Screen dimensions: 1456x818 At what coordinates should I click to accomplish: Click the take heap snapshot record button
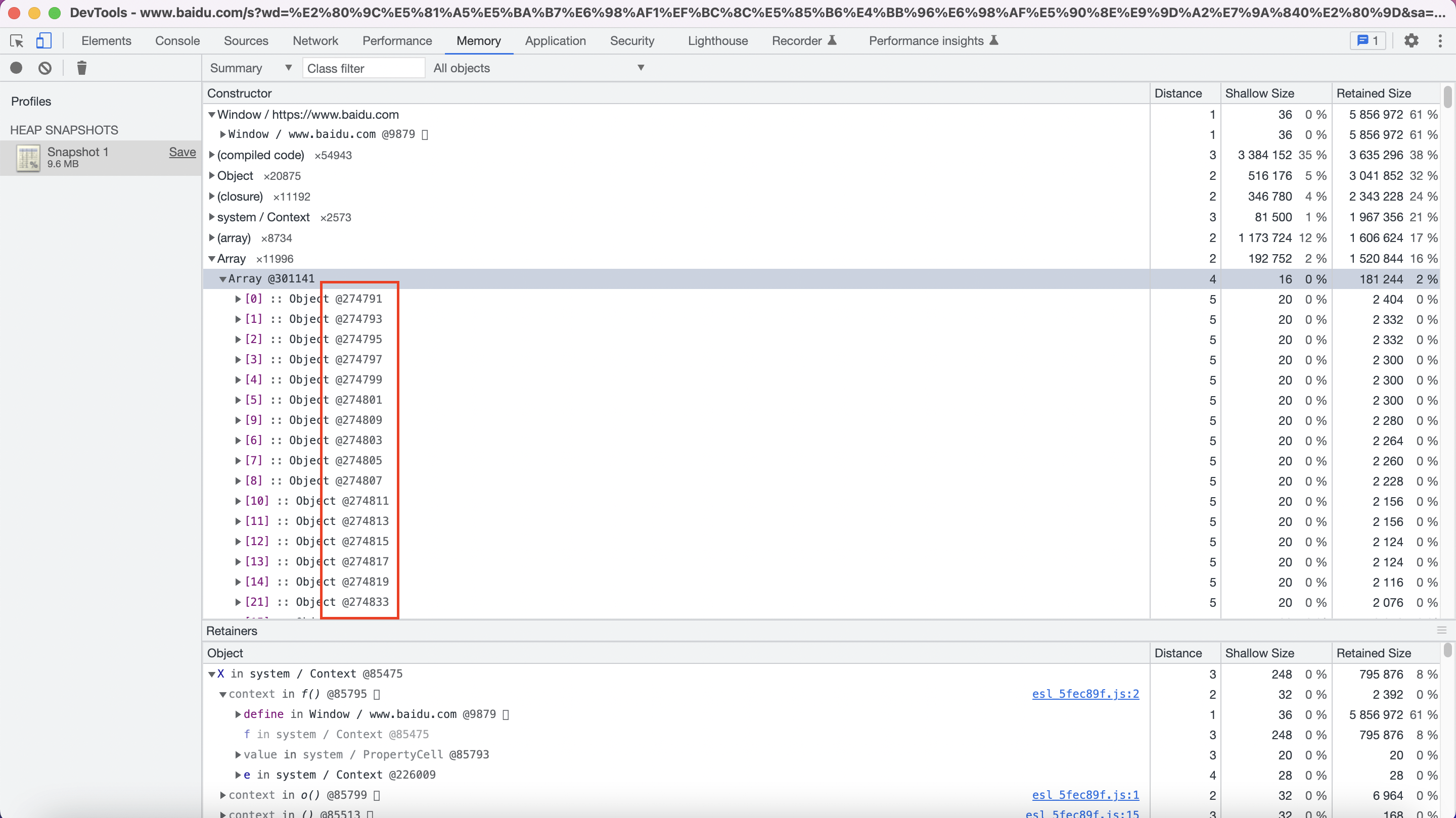[x=16, y=68]
